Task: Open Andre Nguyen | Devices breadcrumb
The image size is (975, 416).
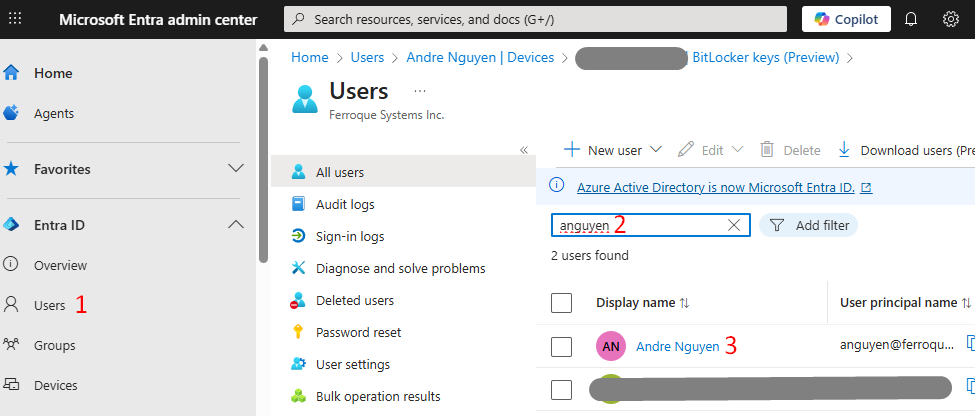Action: click(480, 58)
